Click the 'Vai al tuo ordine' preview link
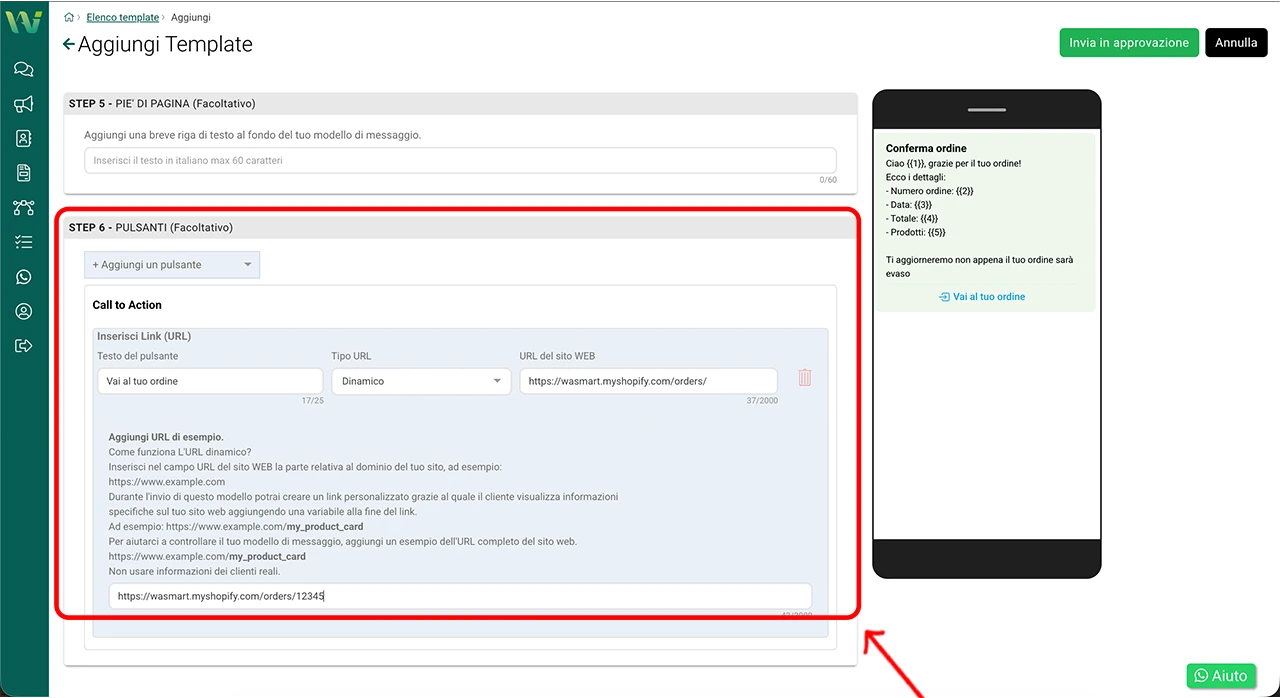 [x=982, y=297]
